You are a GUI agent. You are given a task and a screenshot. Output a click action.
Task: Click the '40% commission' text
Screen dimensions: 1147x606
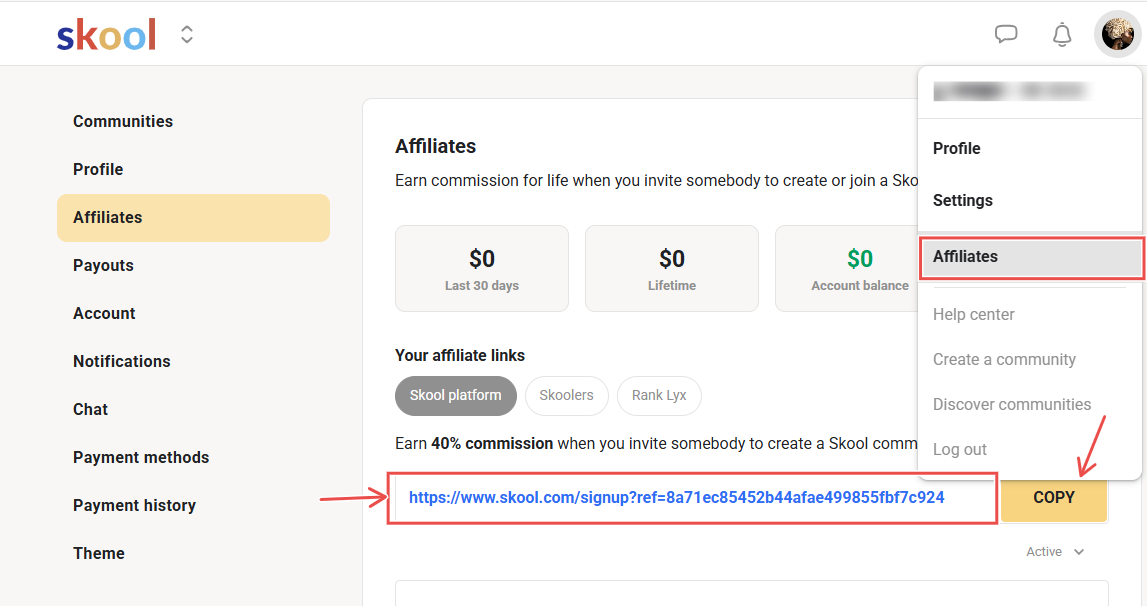[x=492, y=444]
